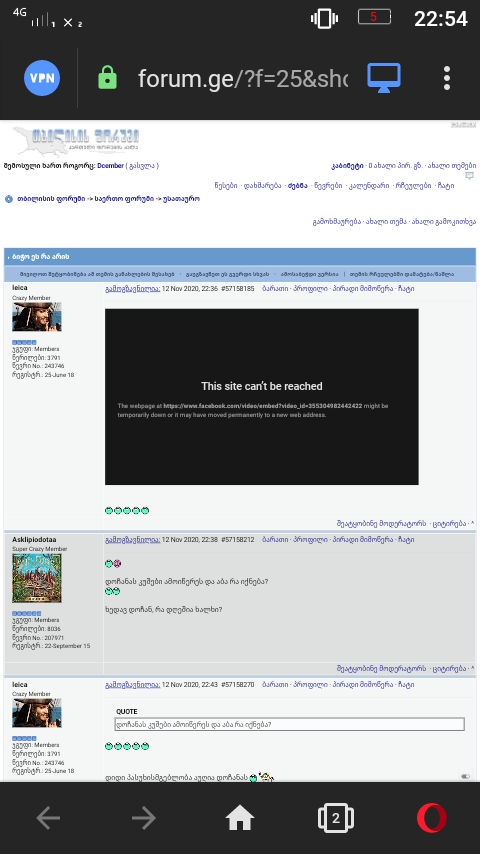Tap the blue VPN badge

click(42, 78)
